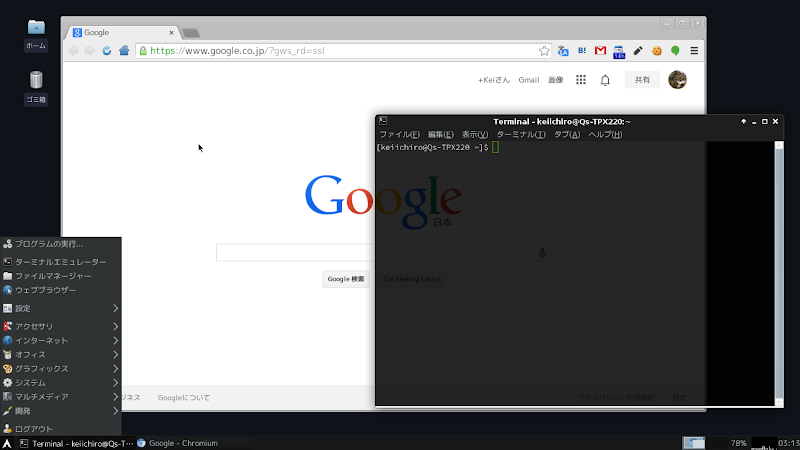Viewport: 800px width, 450px height.
Task: Open the pencil edit extension icon
Action: [x=638, y=51]
